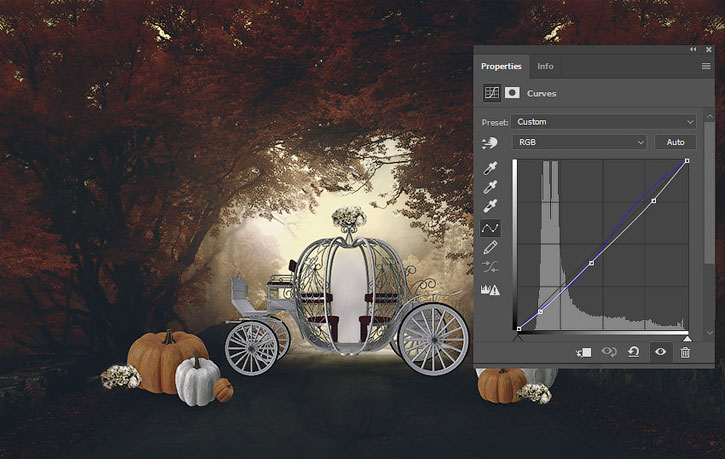Click the panel scrollbar down arrow
The width and height of the screenshot is (725, 459).
[710, 333]
